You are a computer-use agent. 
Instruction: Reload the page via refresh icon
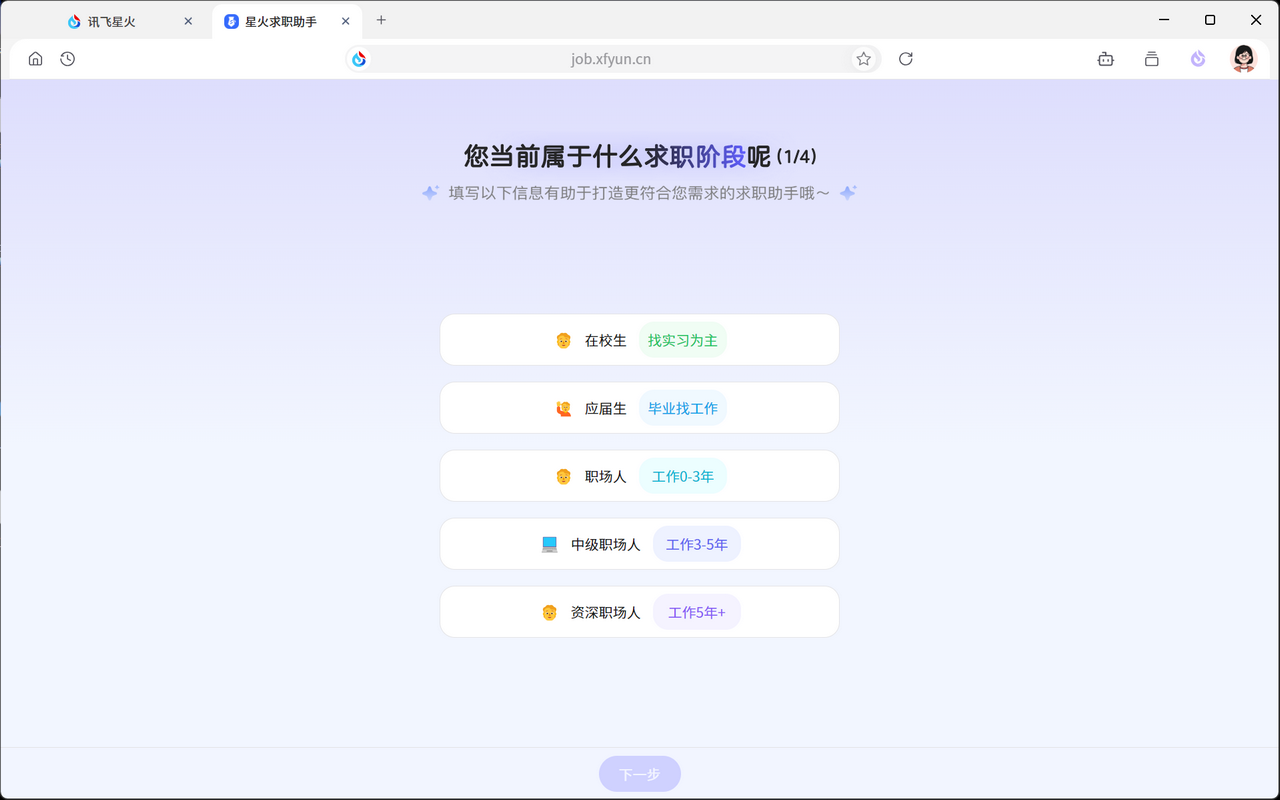[905, 59]
